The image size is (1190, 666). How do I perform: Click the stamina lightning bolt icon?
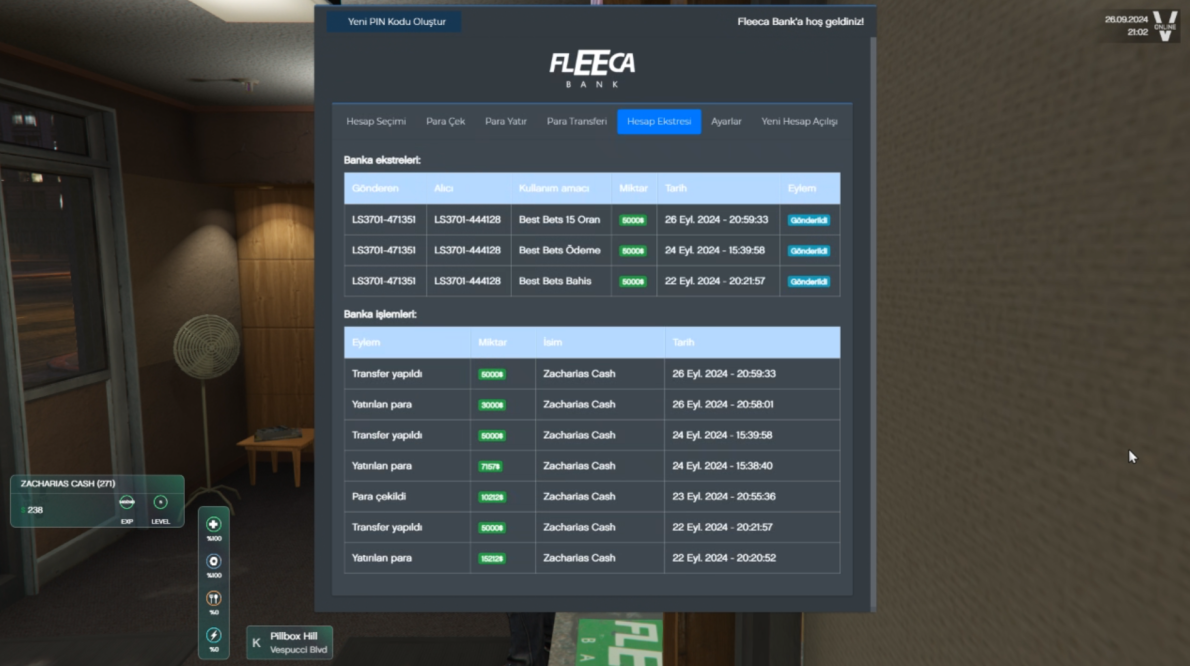click(x=213, y=635)
